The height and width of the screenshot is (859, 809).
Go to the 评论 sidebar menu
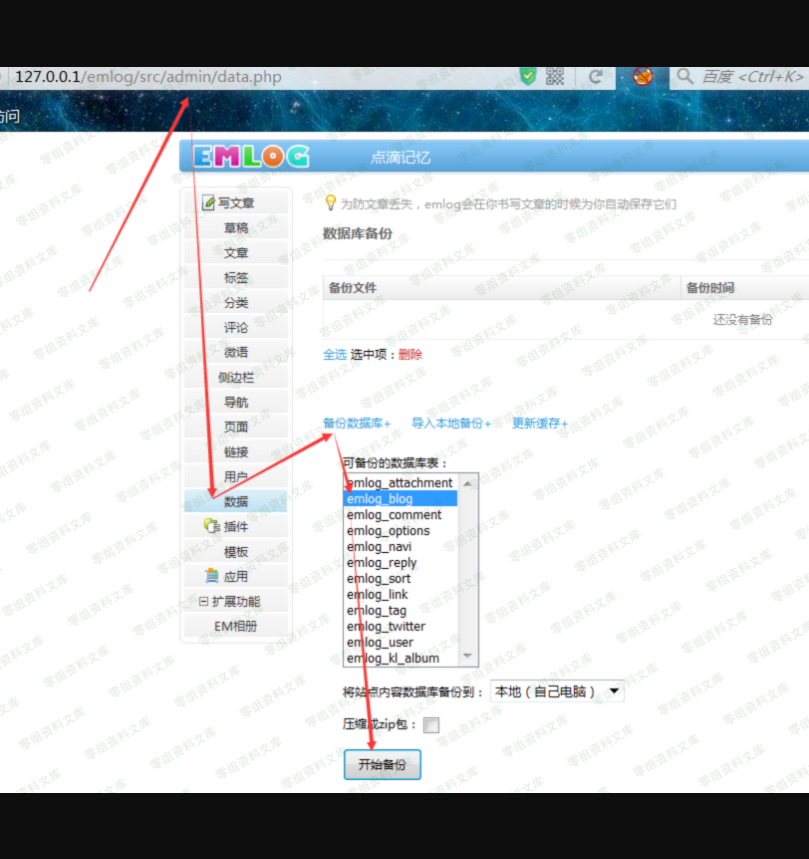click(236, 328)
